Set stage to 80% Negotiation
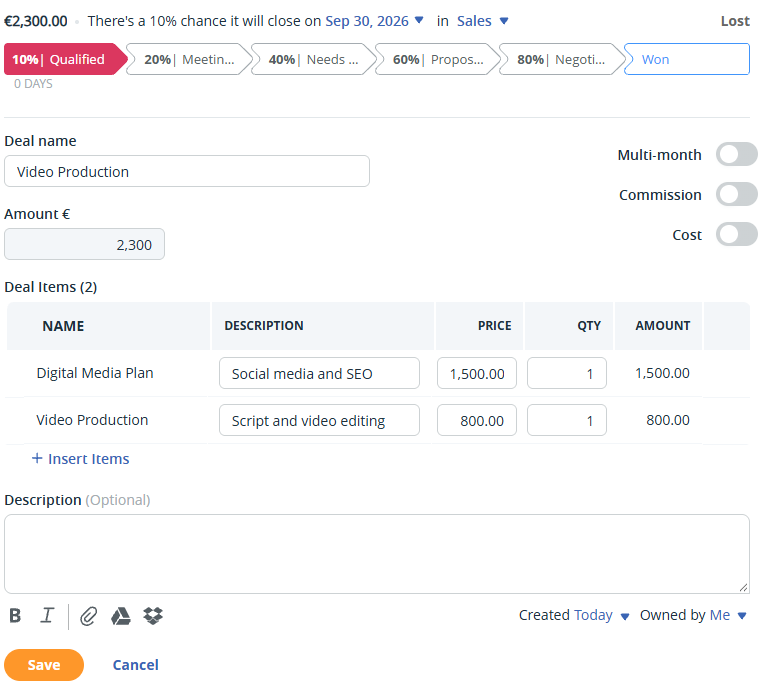 (x=562, y=59)
